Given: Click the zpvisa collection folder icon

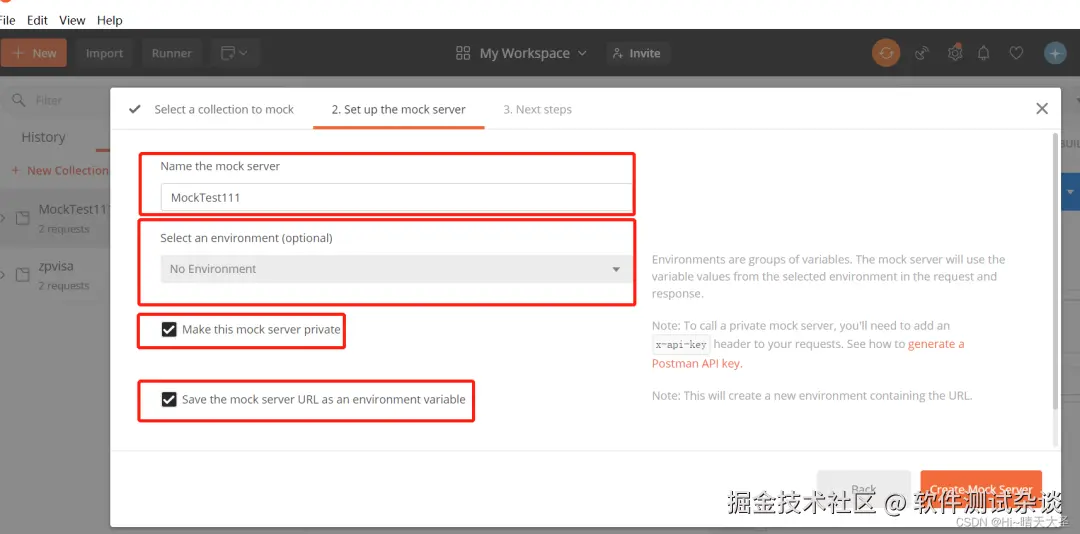Looking at the screenshot, I should [x=23, y=275].
